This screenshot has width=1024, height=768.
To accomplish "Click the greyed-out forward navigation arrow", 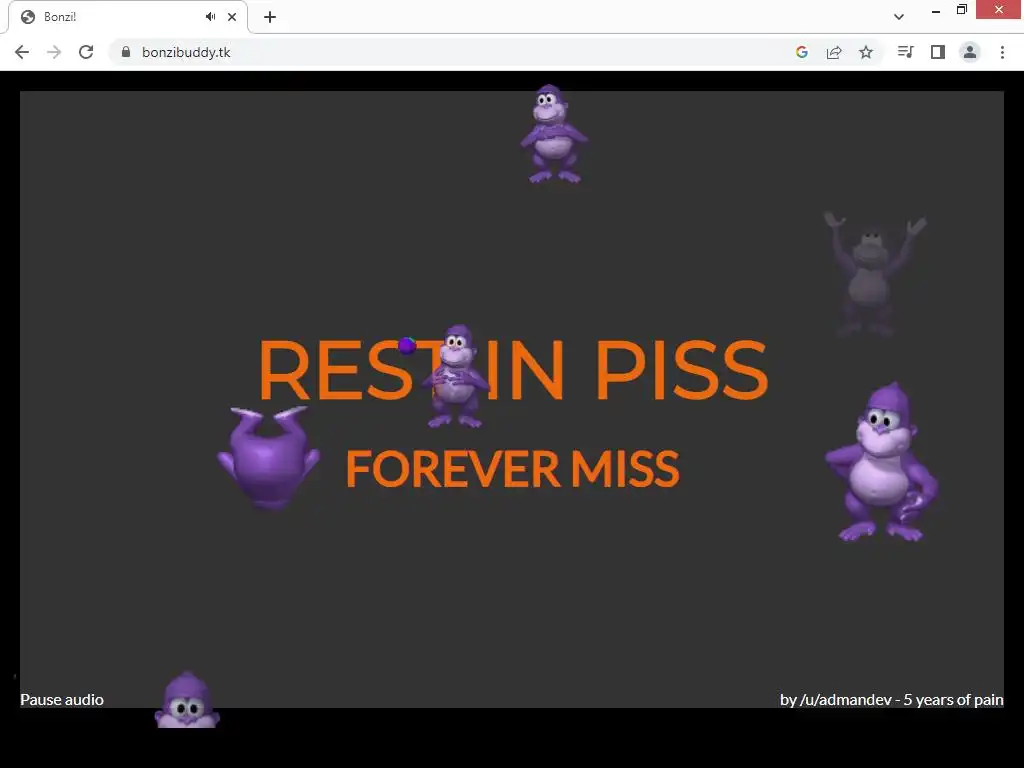I will pyautogui.click(x=54, y=52).
